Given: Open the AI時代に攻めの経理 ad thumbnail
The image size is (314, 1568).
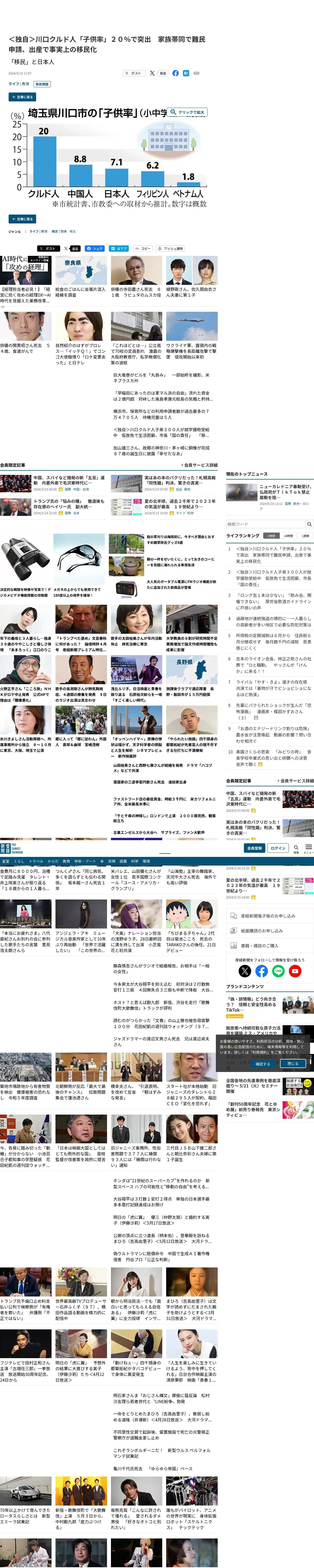Looking at the screenshot, I should [26, 270].
